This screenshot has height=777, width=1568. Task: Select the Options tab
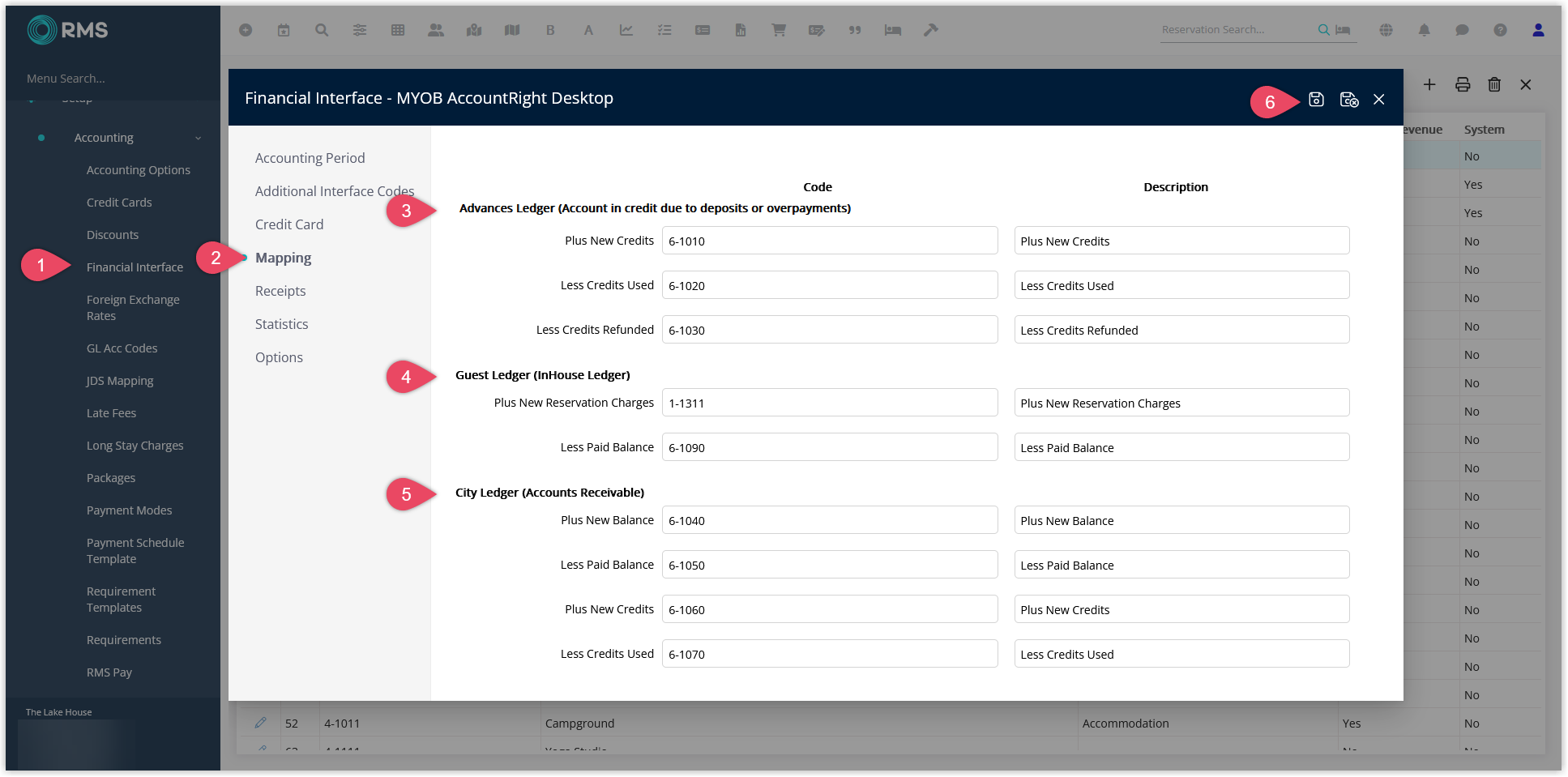tap(279, 357)
